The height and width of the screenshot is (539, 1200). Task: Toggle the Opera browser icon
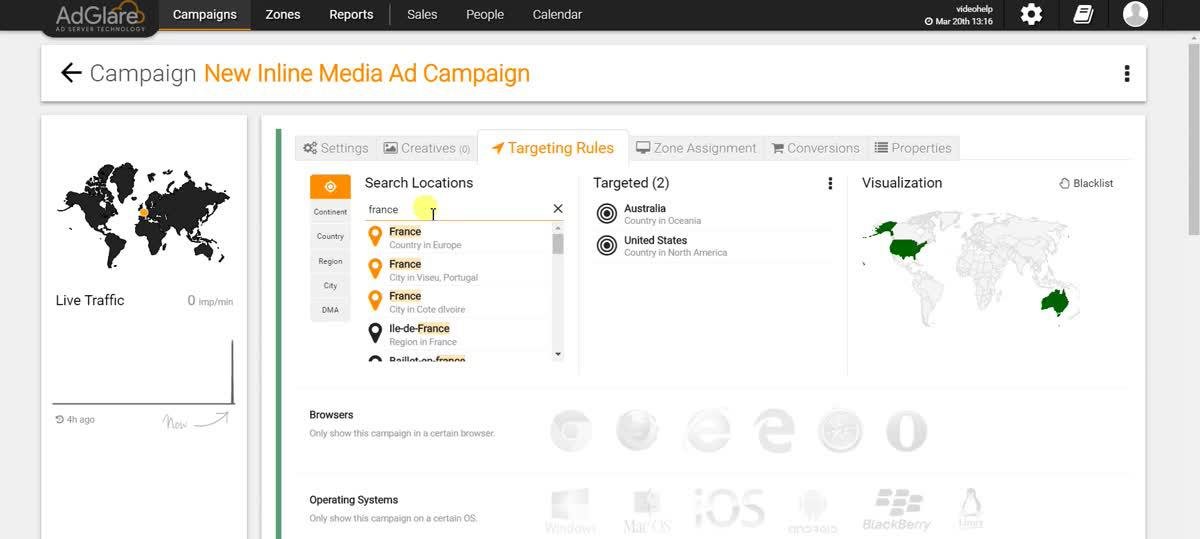[906, 431]
